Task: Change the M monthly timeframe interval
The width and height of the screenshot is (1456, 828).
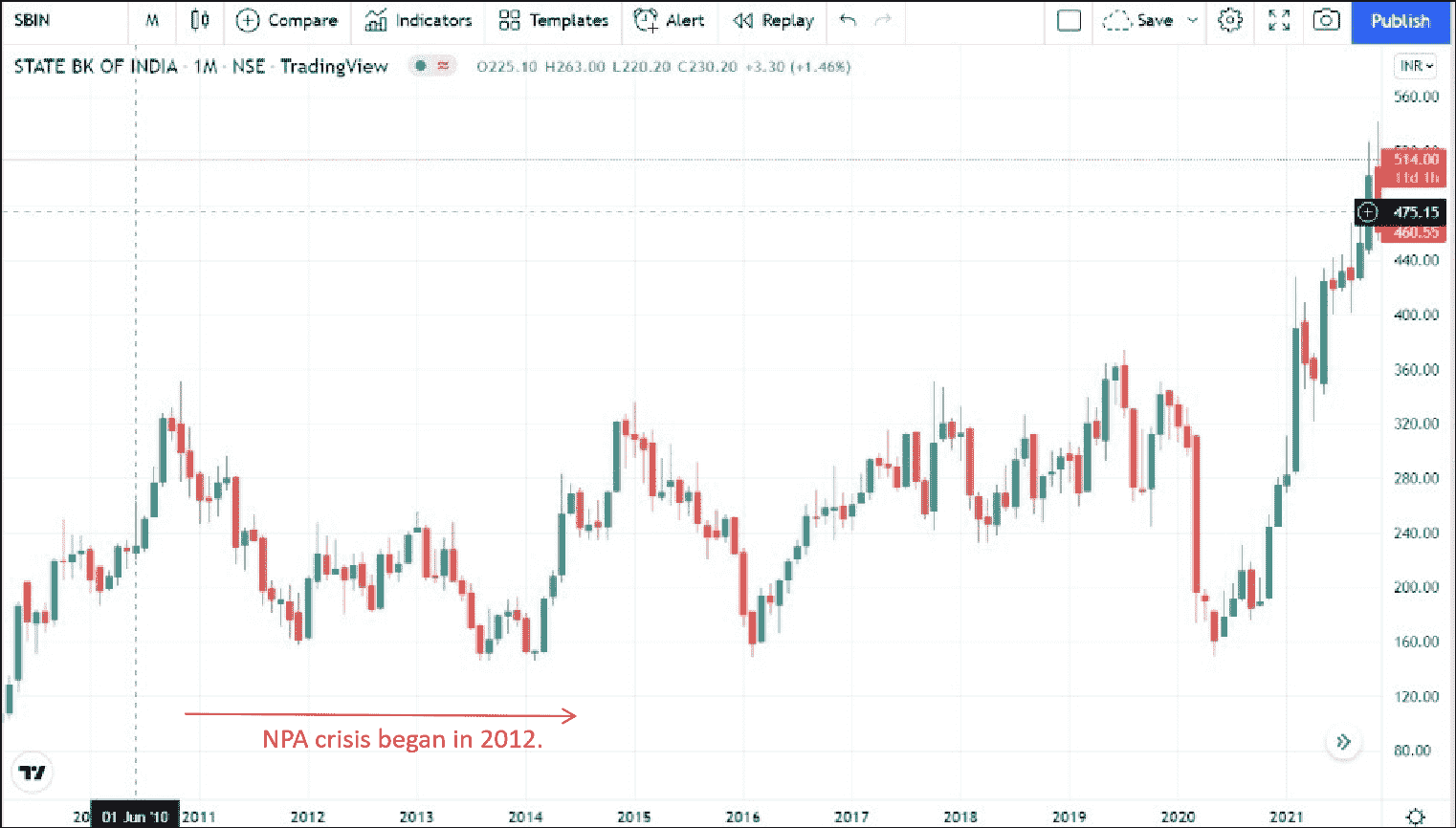Action: point(152,20)
